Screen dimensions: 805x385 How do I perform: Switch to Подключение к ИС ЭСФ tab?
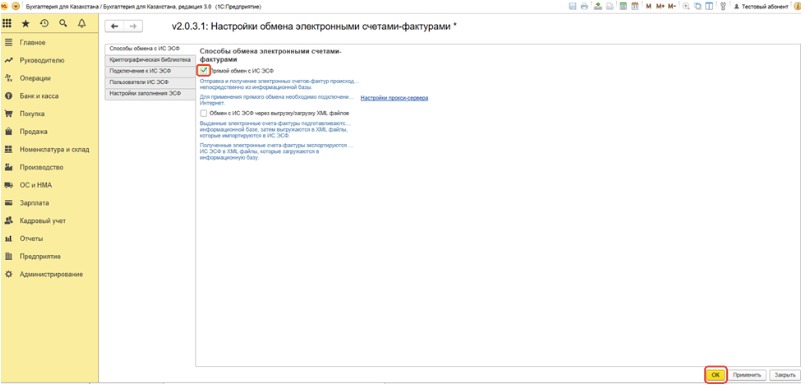pos(150,71)
